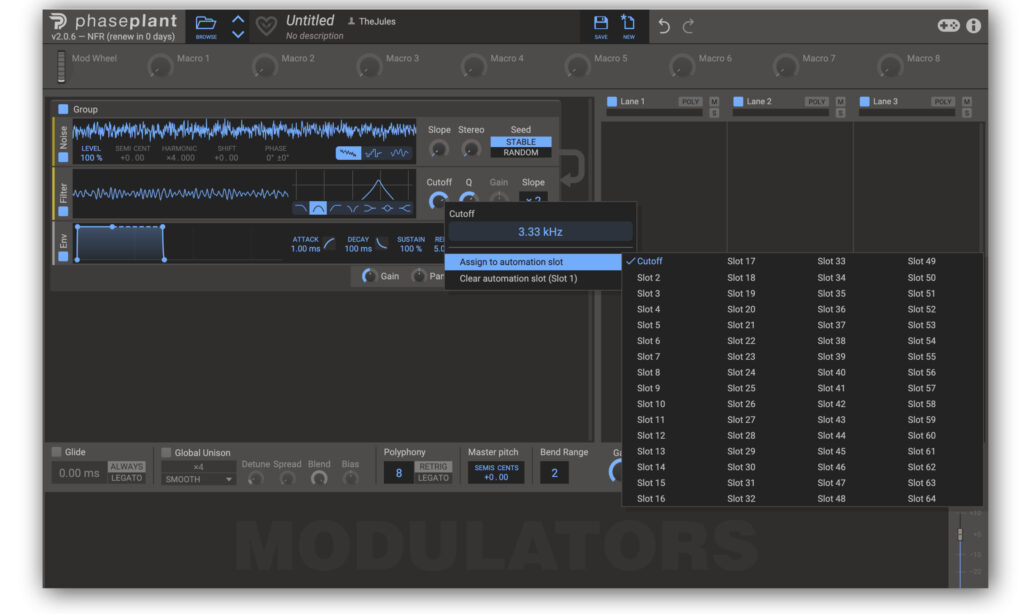
Task: Click the envelope Decay curve icon
Action: click(x=382, y=244)
